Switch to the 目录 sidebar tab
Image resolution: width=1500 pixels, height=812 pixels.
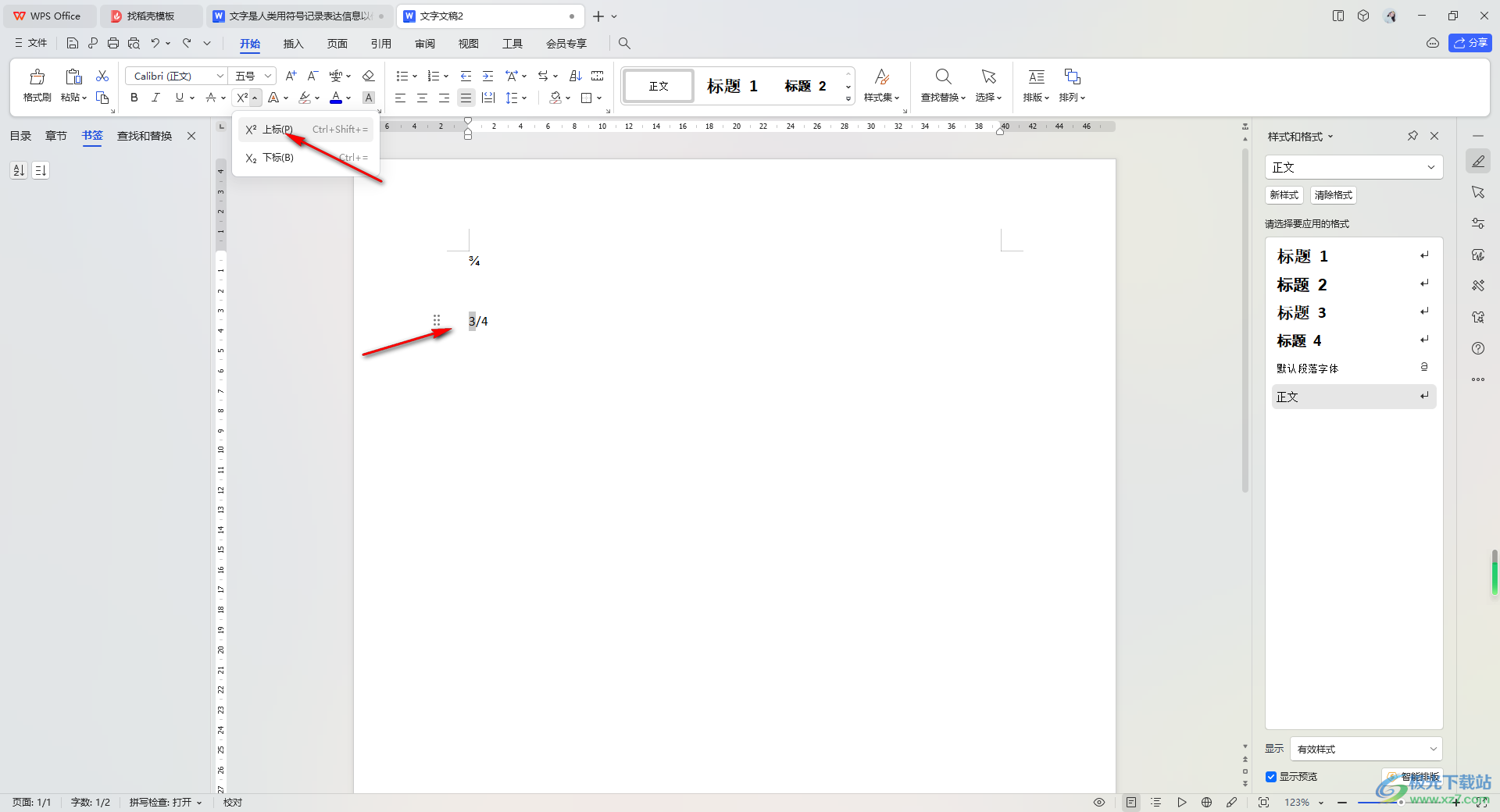pos(20,136)
